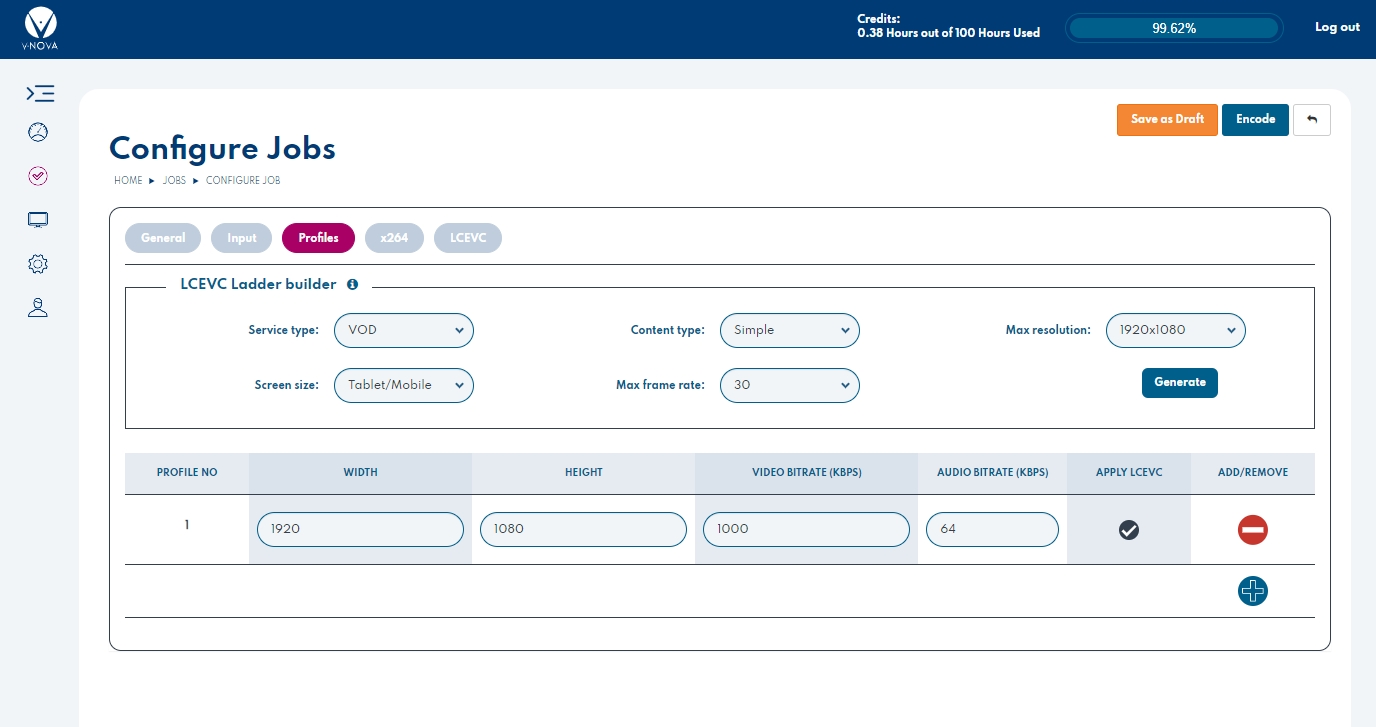1376x727 pixels.
Task: Toggle Apply LCEVC checkmark for profile 1
Action: pos(1129,530)
